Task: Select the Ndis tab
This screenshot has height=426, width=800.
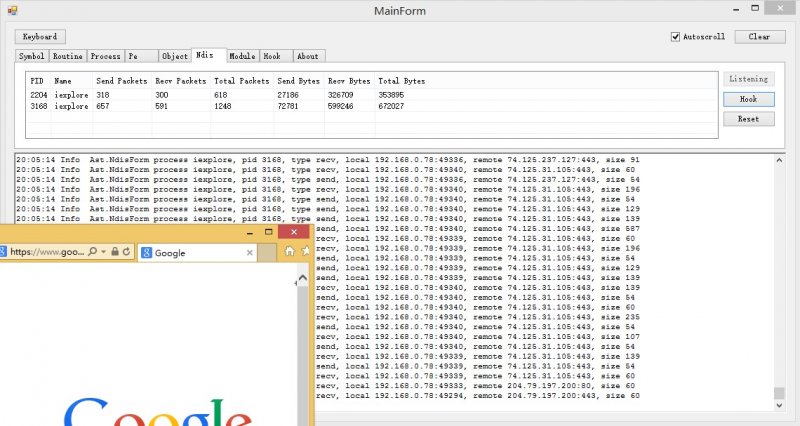Action: click(x=209, y=55)
